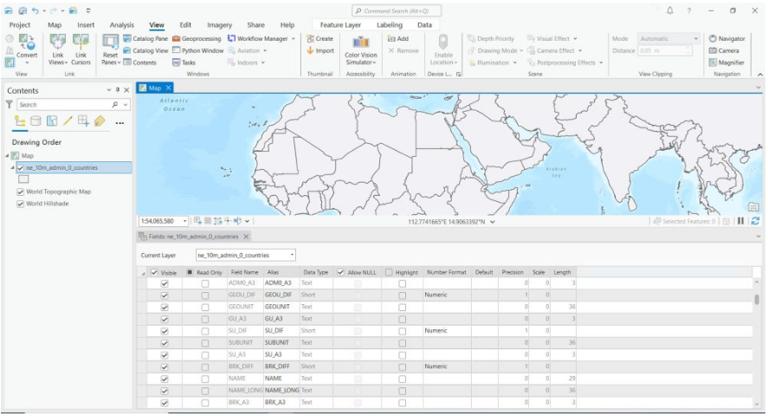Screen dimensions: 768x416
Task: Launch the Geoprocessing pane
Action: click(196, 38)
